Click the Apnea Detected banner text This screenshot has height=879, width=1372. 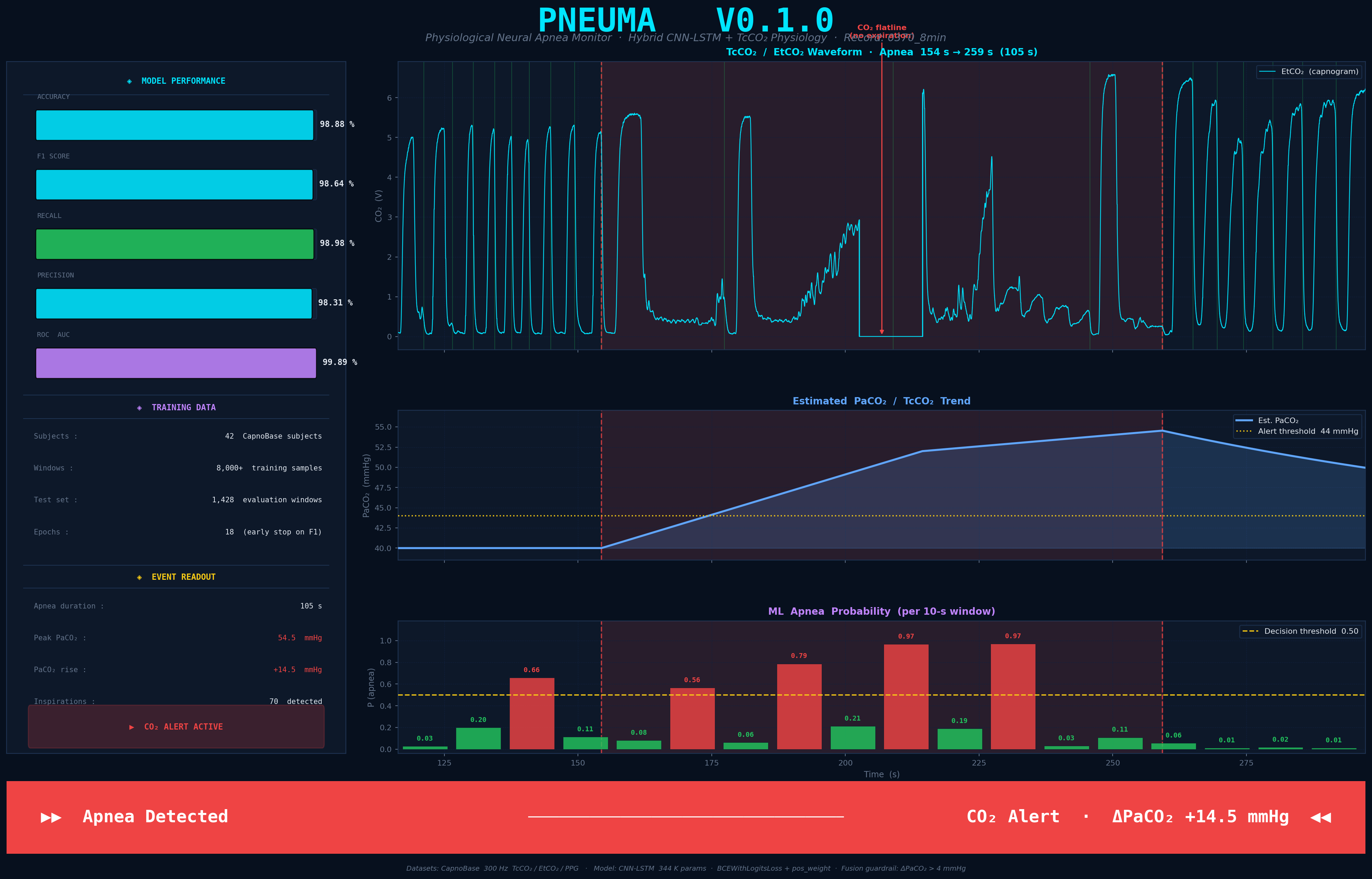pos(155,817)
